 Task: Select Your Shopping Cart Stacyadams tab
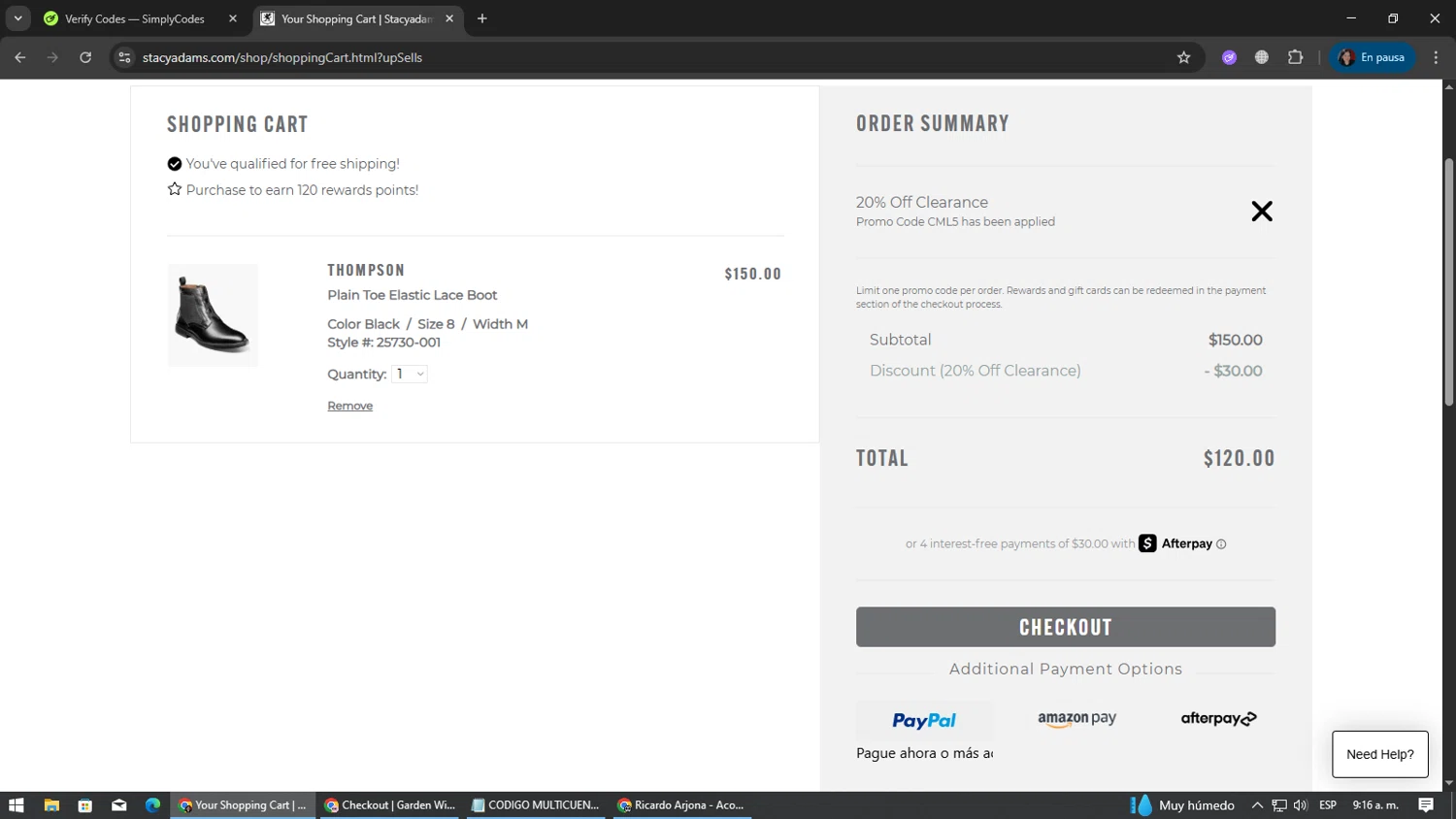pyautogui.click(x=357, y=18)
